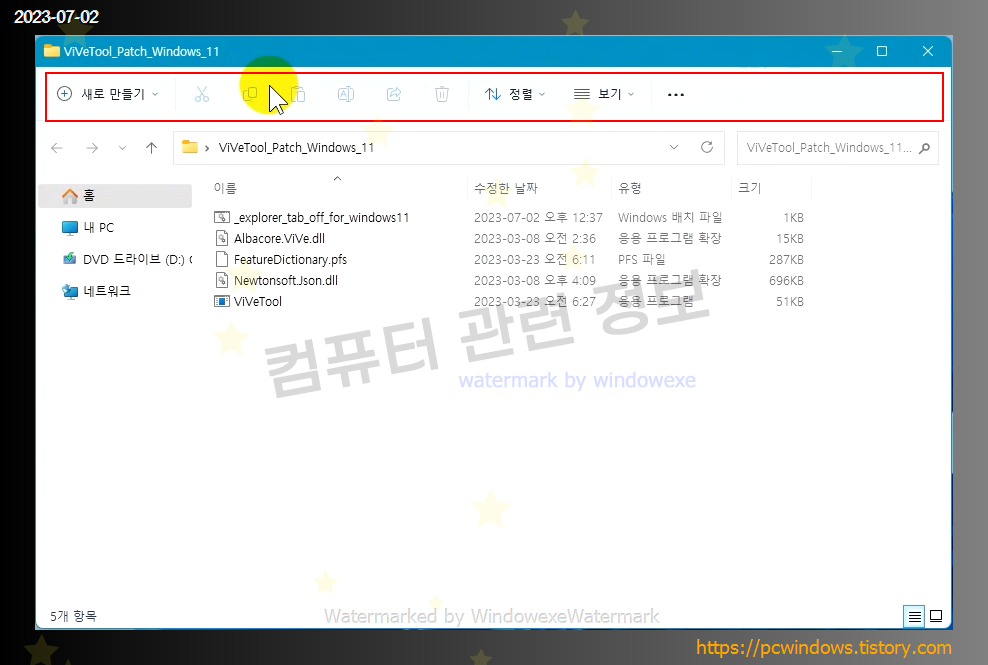Image resolution: width=988 pixels, height=665 pixels.
Task: Close the ViVeTool_Patch_Windows_11 window
Action: pyautogui.click(x=928, y=51)
